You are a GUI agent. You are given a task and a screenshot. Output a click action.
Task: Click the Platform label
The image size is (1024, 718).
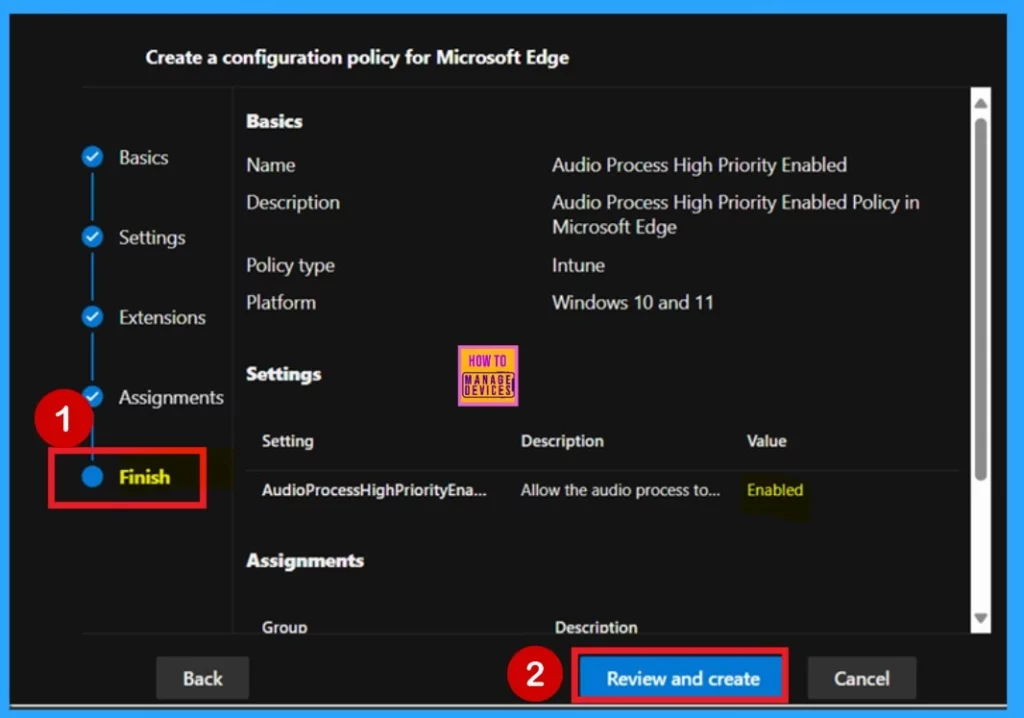click(x=281, y=302)
